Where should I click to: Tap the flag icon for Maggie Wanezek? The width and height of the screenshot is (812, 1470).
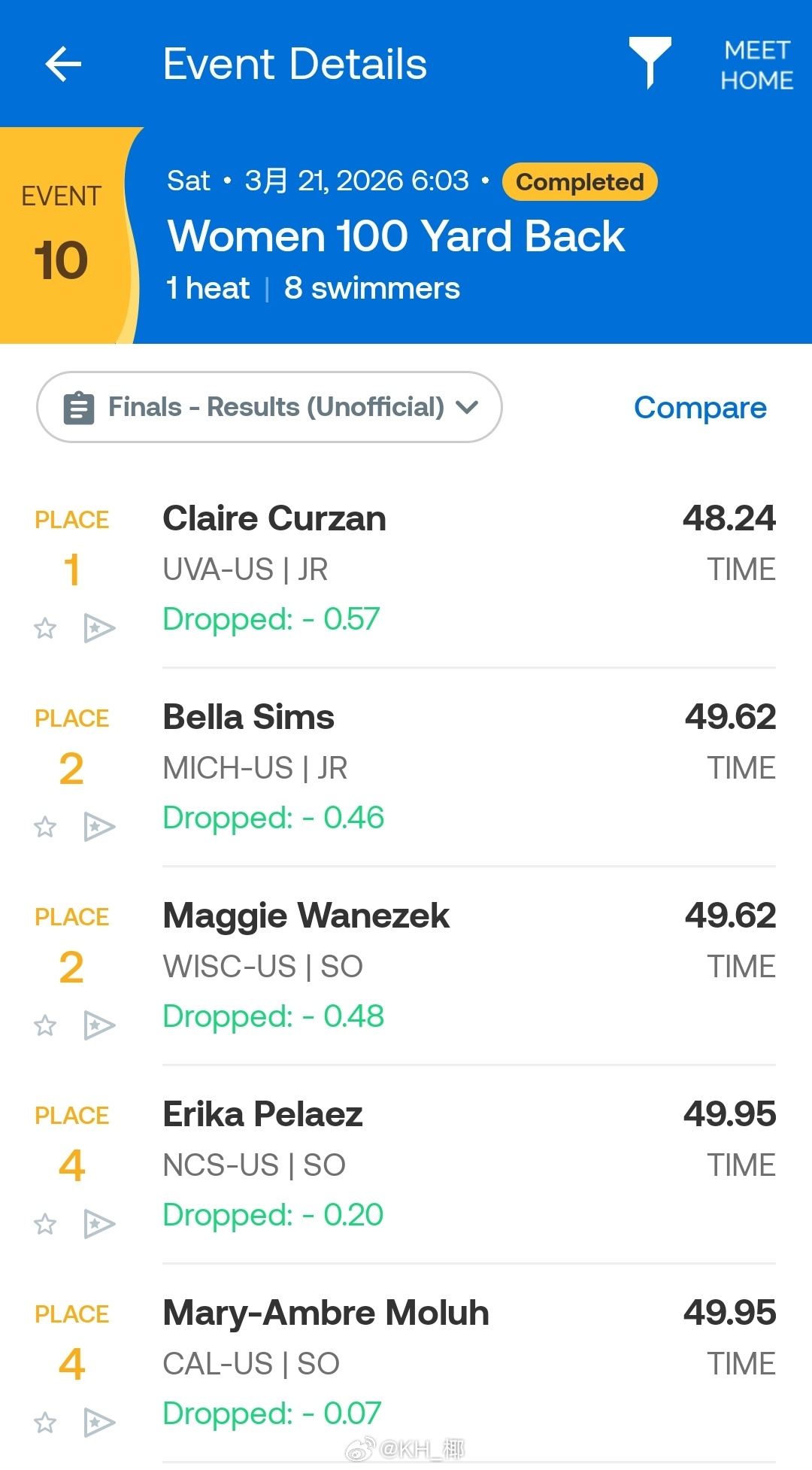(99, 1025)
